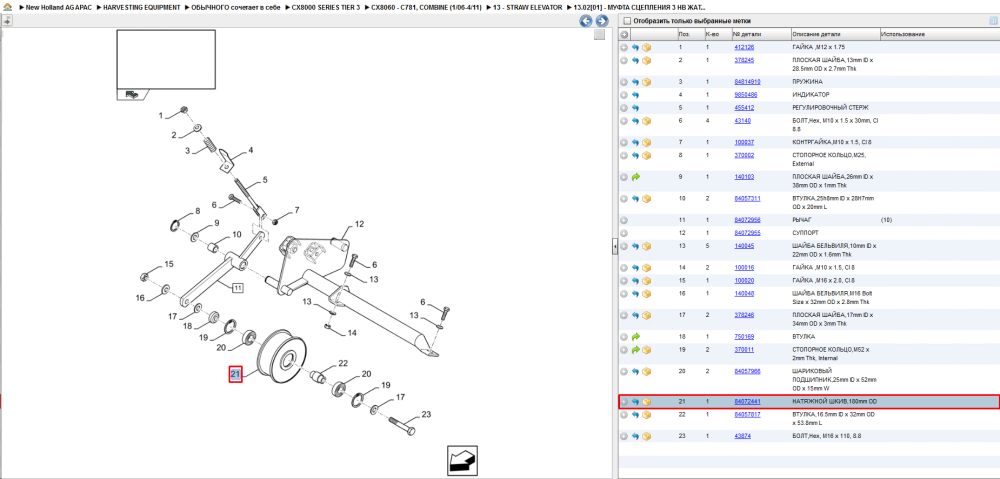Image resolution: width=1000 pixels, height=479 pixels.
Task: Click the package icon in row 84057311
Action: click(646, 198)
